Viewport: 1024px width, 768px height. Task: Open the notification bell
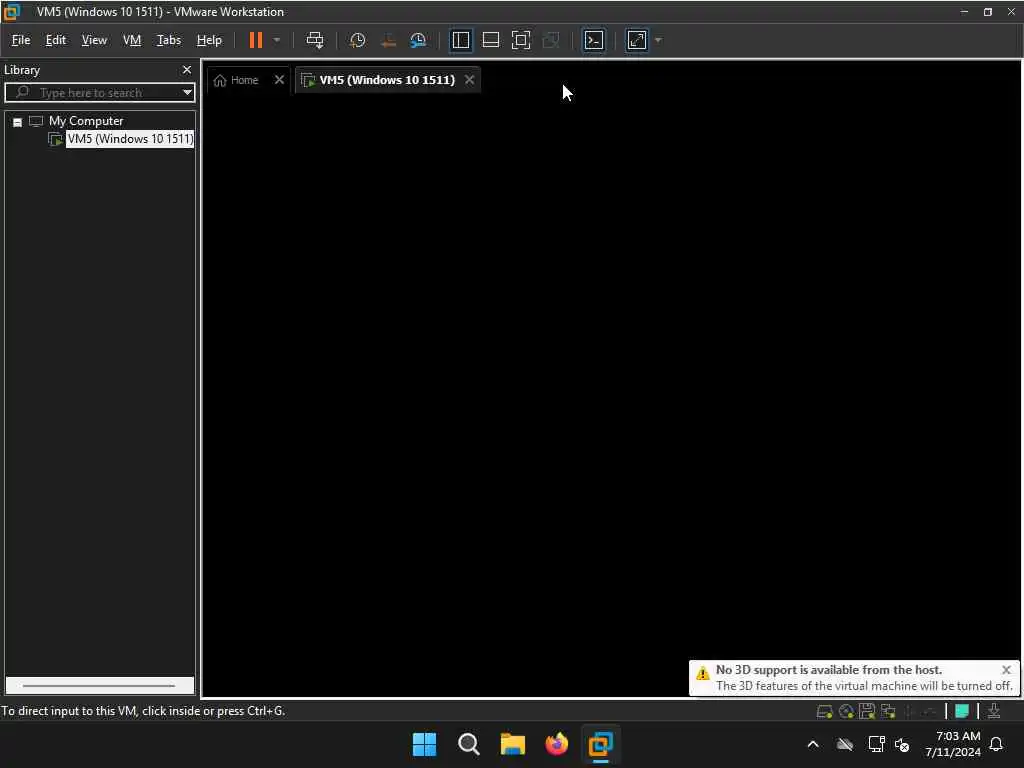point(996,744)
